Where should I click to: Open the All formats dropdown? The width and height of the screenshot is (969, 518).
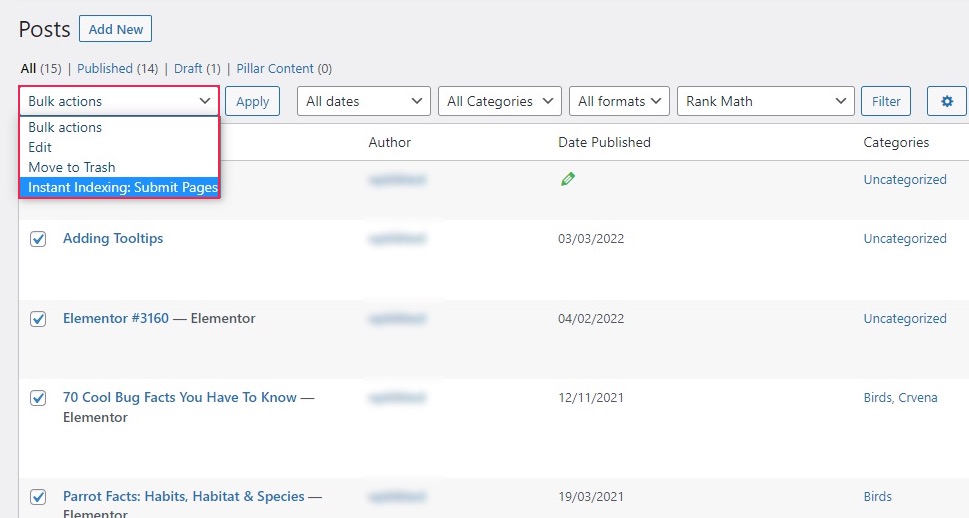[x=618, y=101]
